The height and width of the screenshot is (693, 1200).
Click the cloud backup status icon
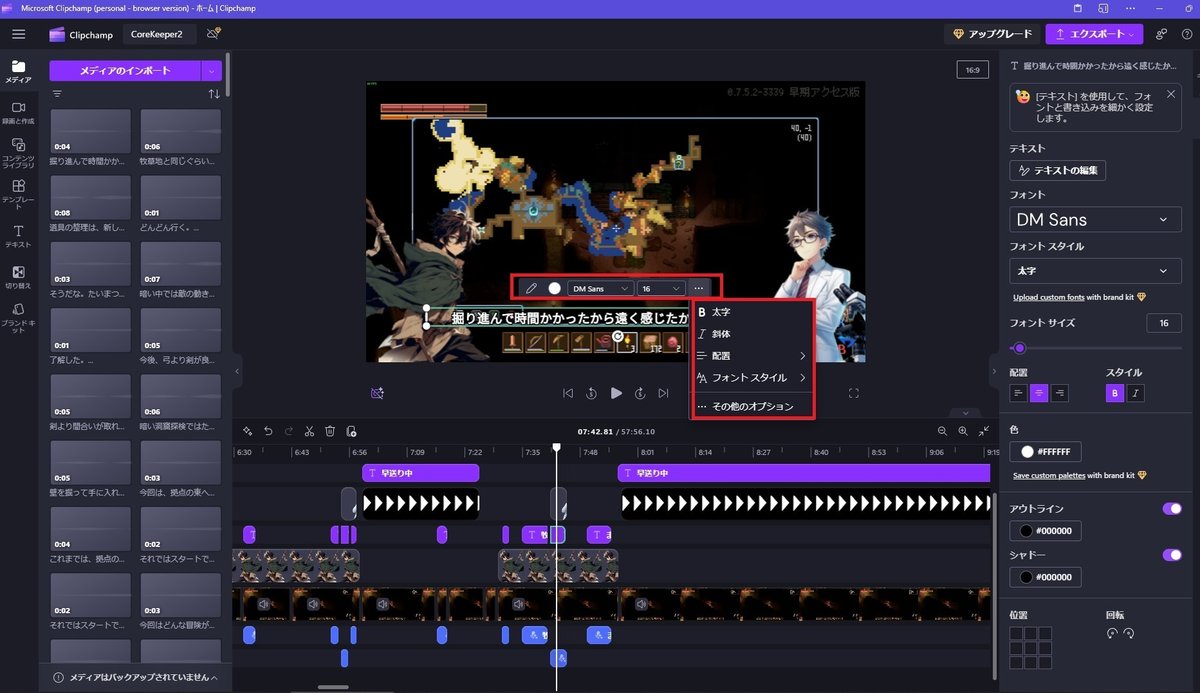213,34
